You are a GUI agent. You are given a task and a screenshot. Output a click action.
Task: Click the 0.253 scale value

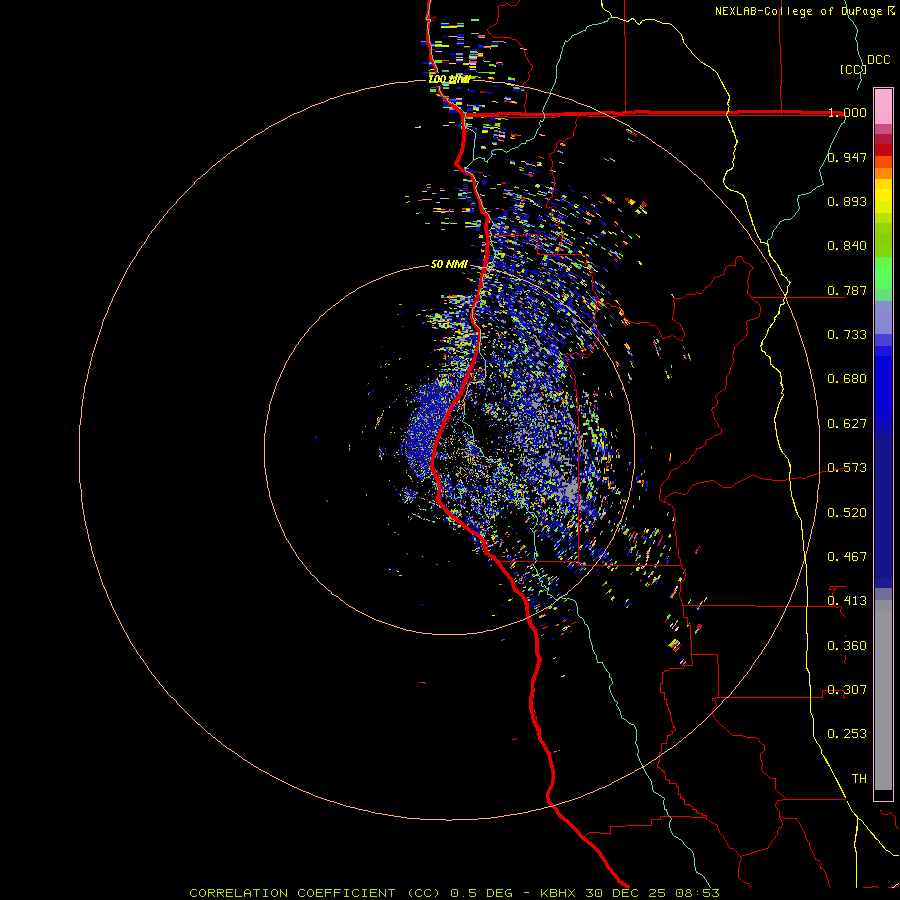tap(847, 734)
